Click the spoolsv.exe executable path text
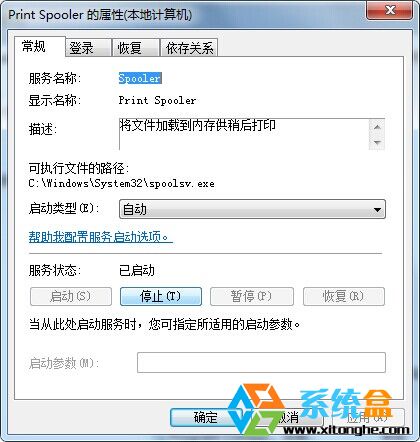The height and width of the screenshot is (442, 420). pyautogui.click(x=121, y=184)
